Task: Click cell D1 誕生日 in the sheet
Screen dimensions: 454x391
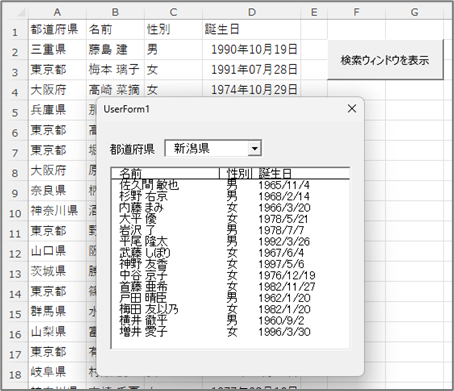Action: [x=252, y=30]
